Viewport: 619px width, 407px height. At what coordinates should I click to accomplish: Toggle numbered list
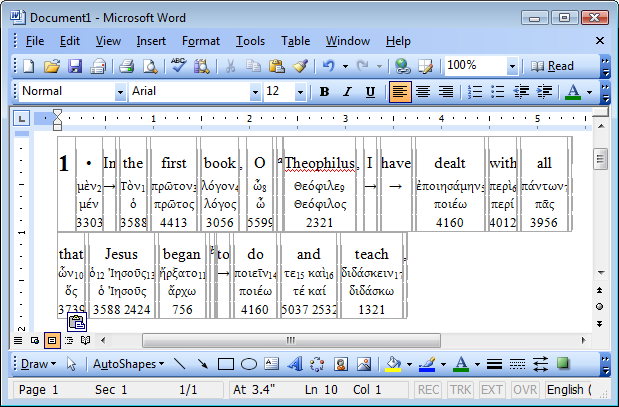click(x=475, y=92)
